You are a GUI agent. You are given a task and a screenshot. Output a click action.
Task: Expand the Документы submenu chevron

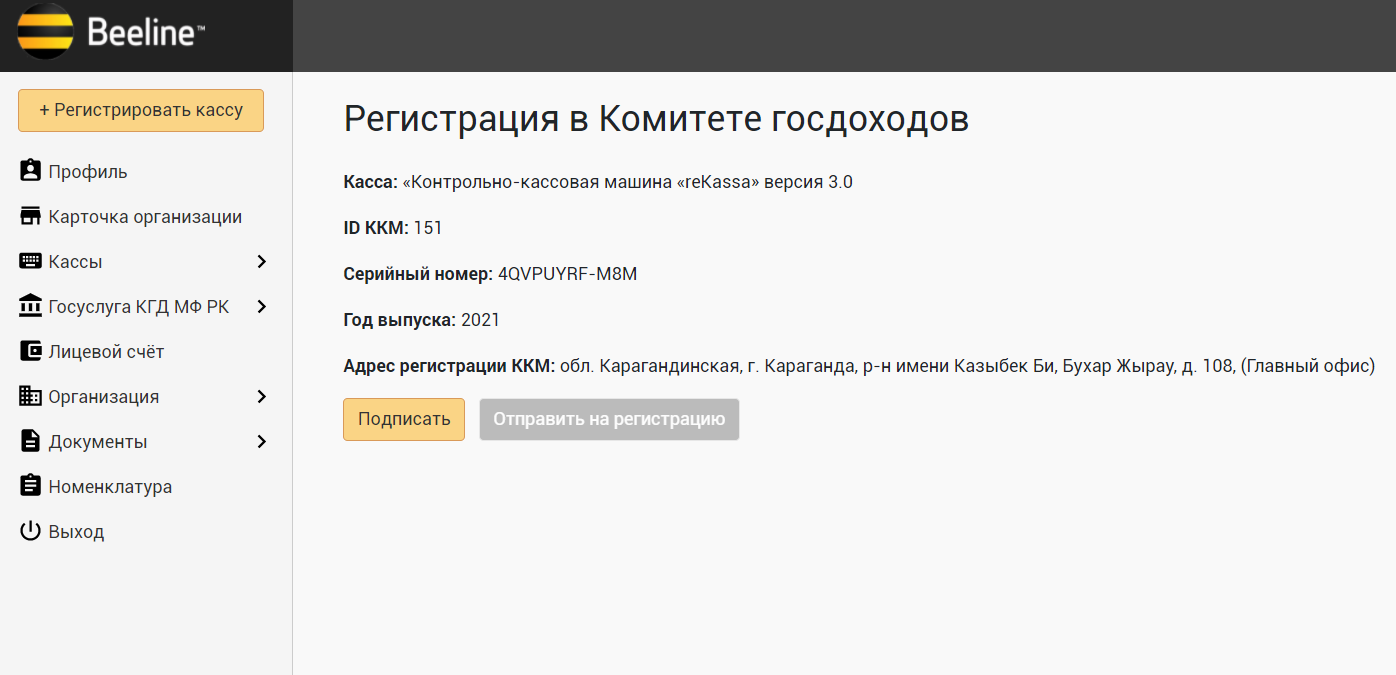coord(262,441)
